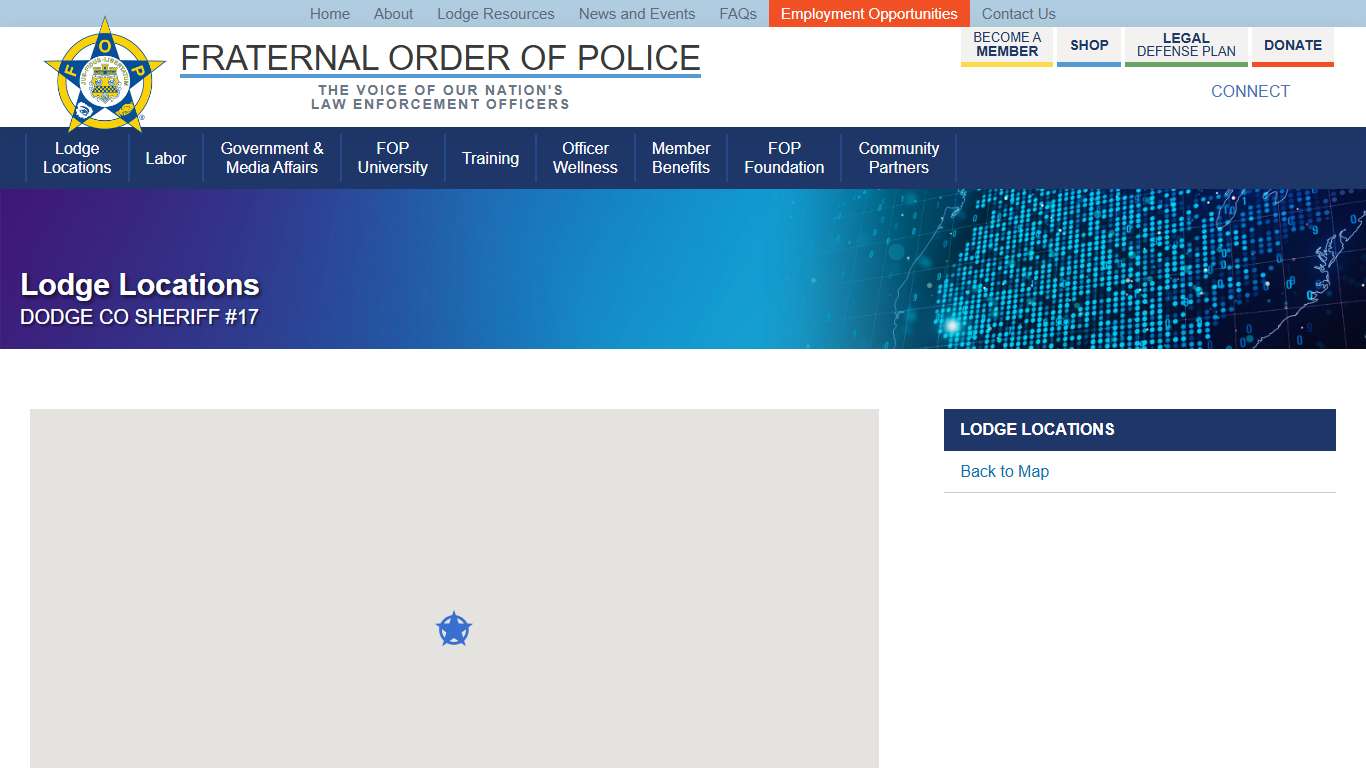This screenshot has height=768, width=1366.
Task: Click the Back to Map link
Action: pyautogui.click(x=1004, y=471)
